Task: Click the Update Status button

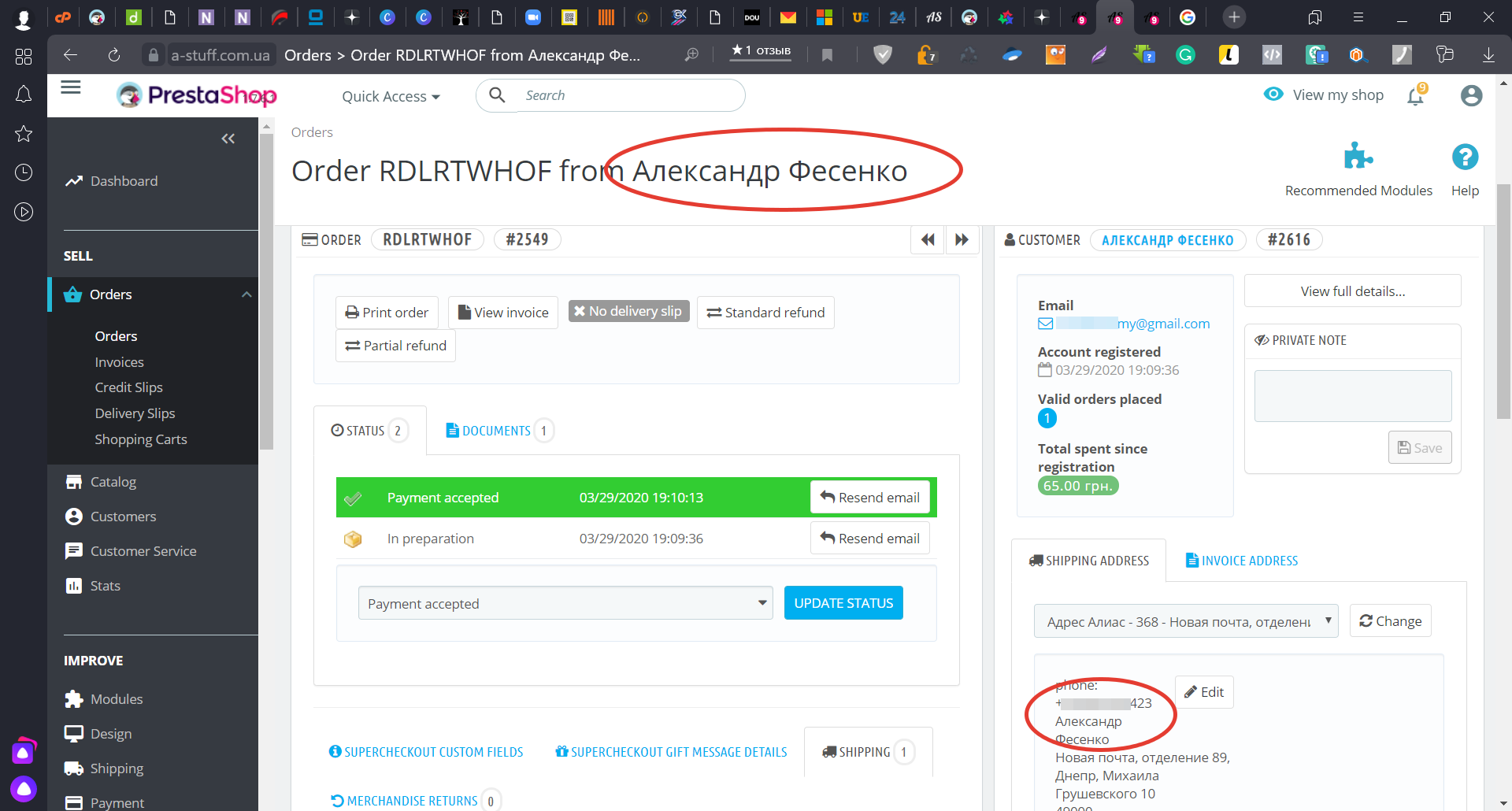Action: point(843,603)
